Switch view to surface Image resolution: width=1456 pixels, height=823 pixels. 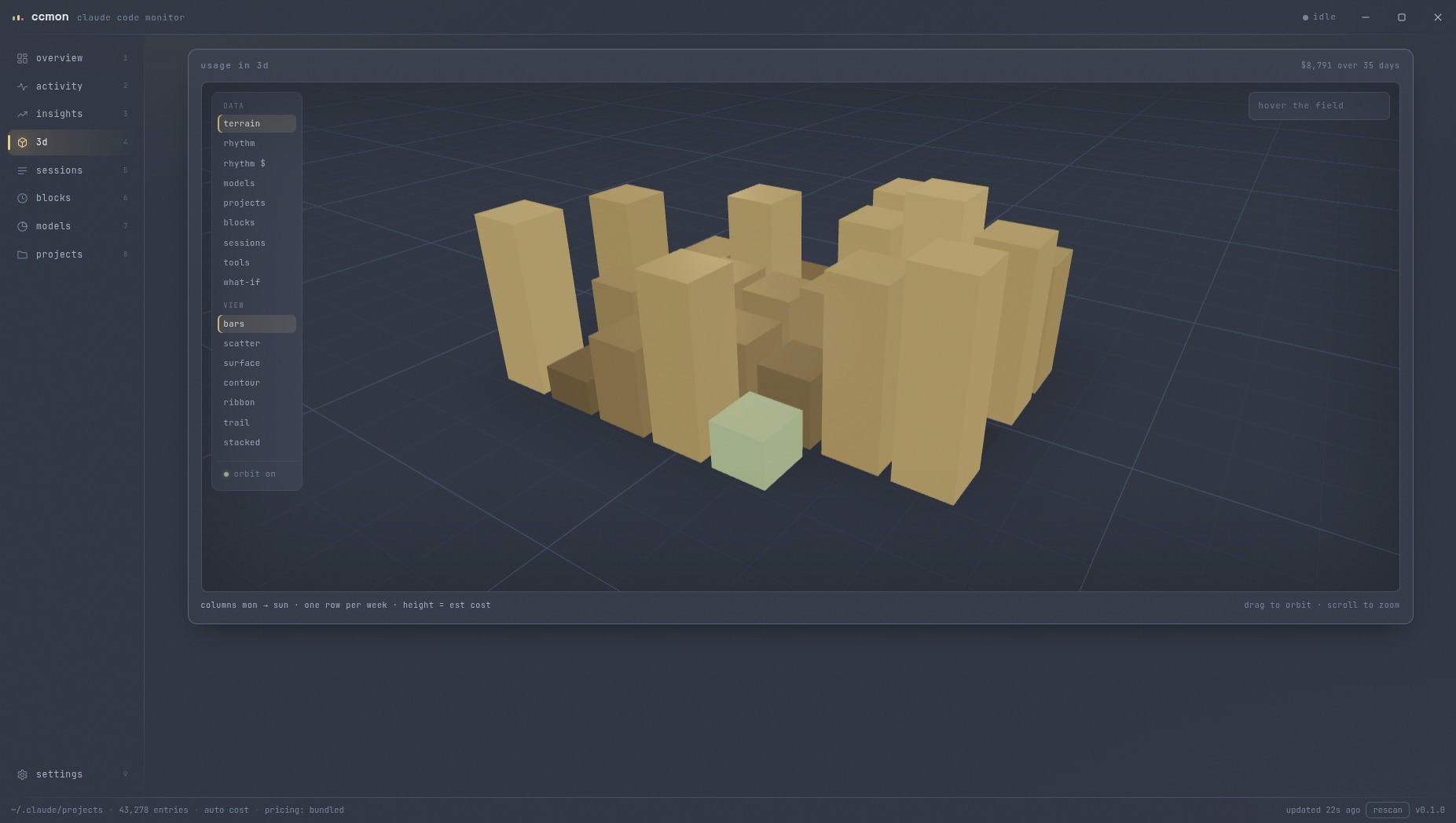257,363
